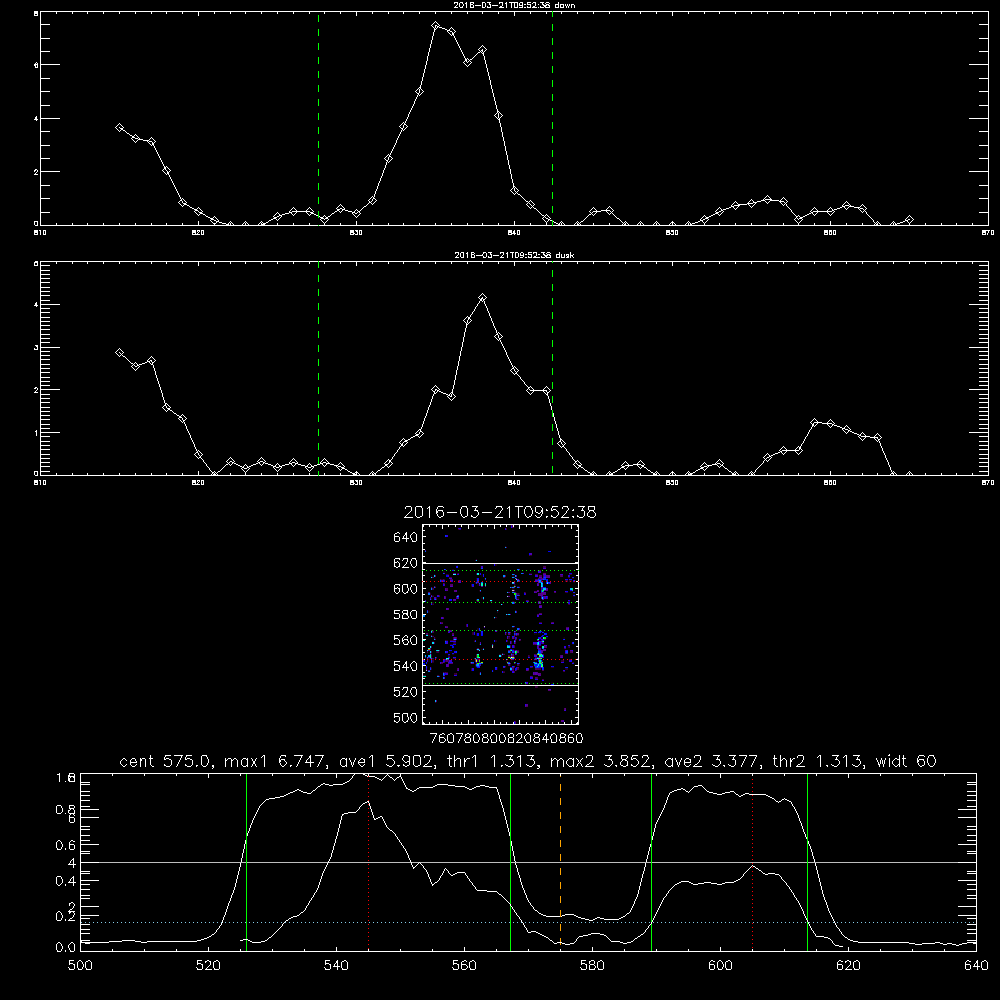
Task: Click the 'cent 575.0' value in the stats header
Action: click(x=167, y=761)
